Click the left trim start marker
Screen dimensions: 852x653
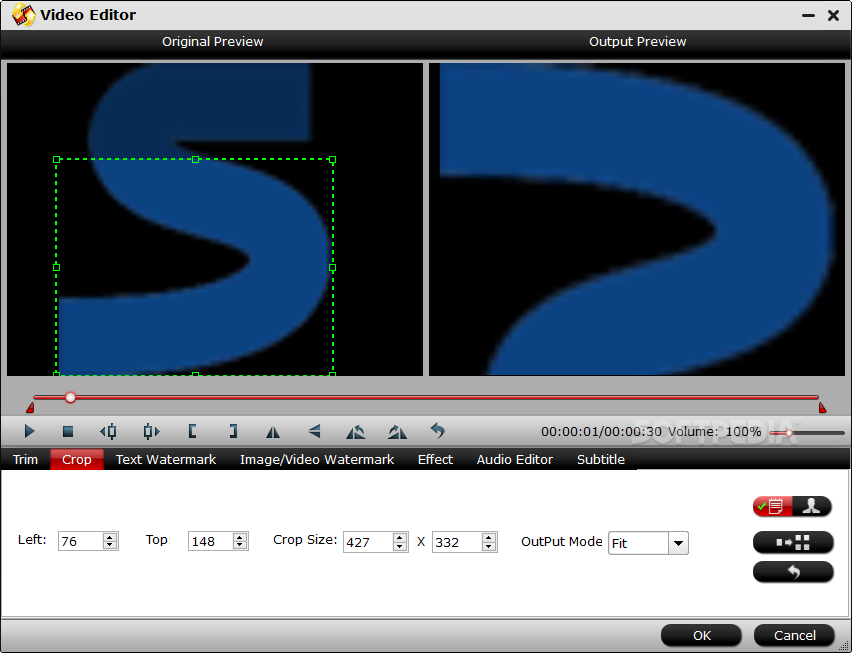pyautogui.click(x=30, y=407)
